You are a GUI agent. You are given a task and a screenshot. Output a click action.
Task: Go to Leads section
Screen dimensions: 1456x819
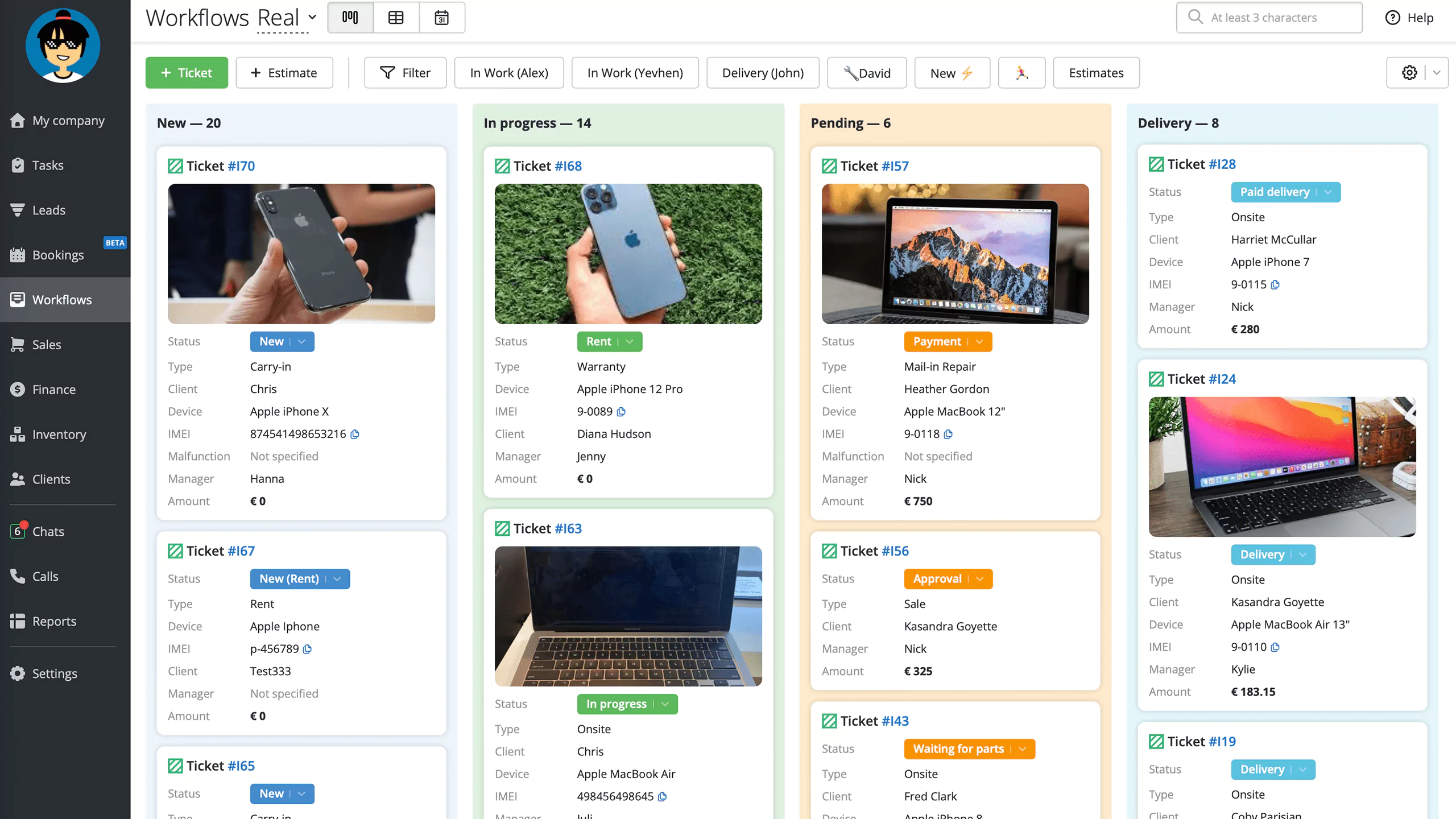65,210
